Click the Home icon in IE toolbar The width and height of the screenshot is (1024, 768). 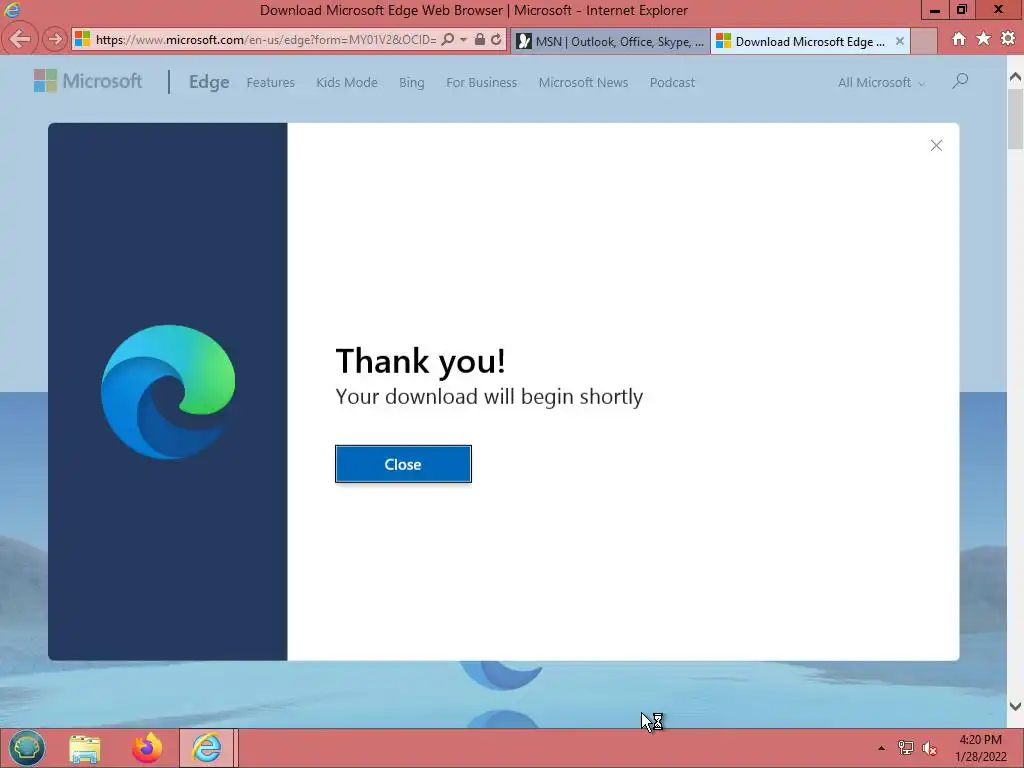coord(959,39)
